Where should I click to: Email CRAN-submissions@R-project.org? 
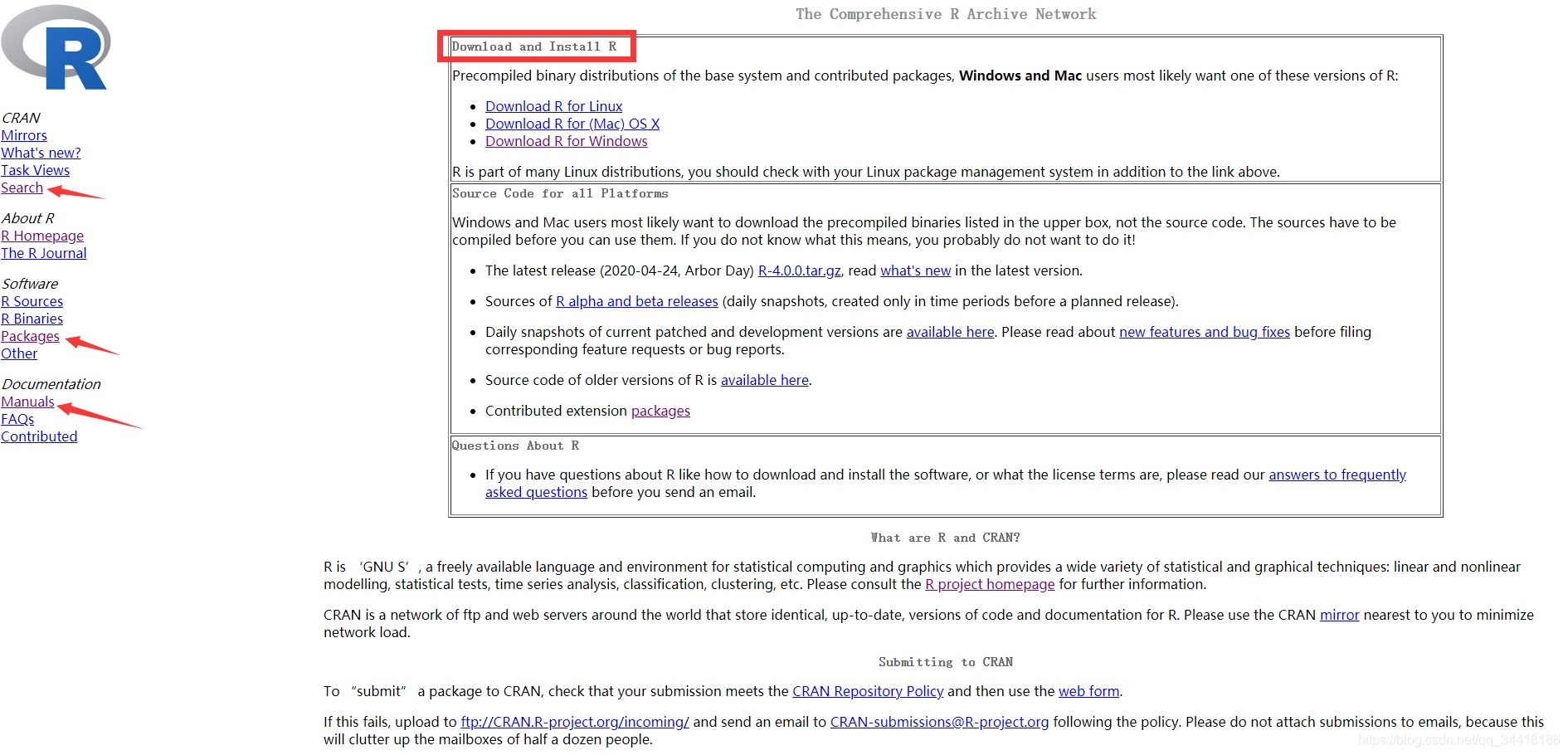pyautogui.click(x=939, y=722)
